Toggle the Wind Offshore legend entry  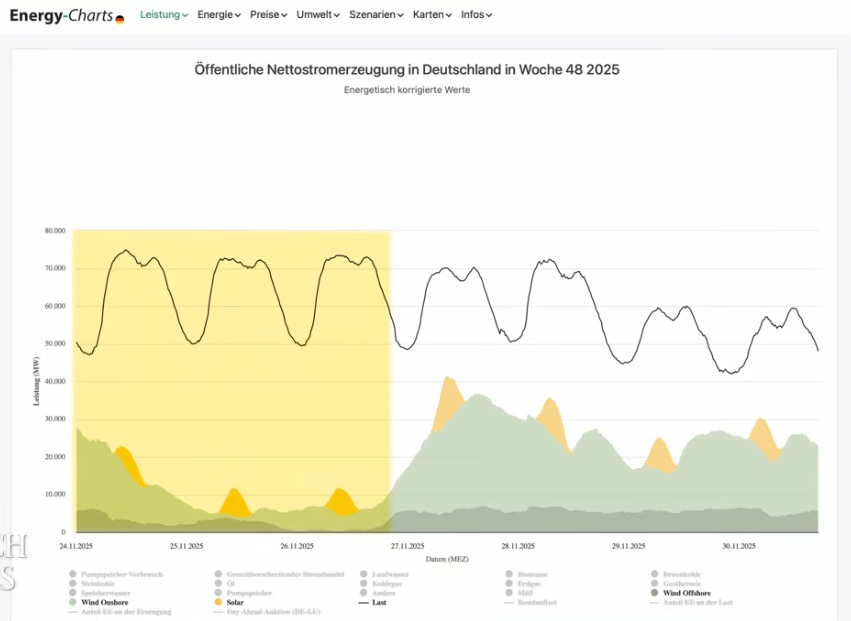click(690, 593)
